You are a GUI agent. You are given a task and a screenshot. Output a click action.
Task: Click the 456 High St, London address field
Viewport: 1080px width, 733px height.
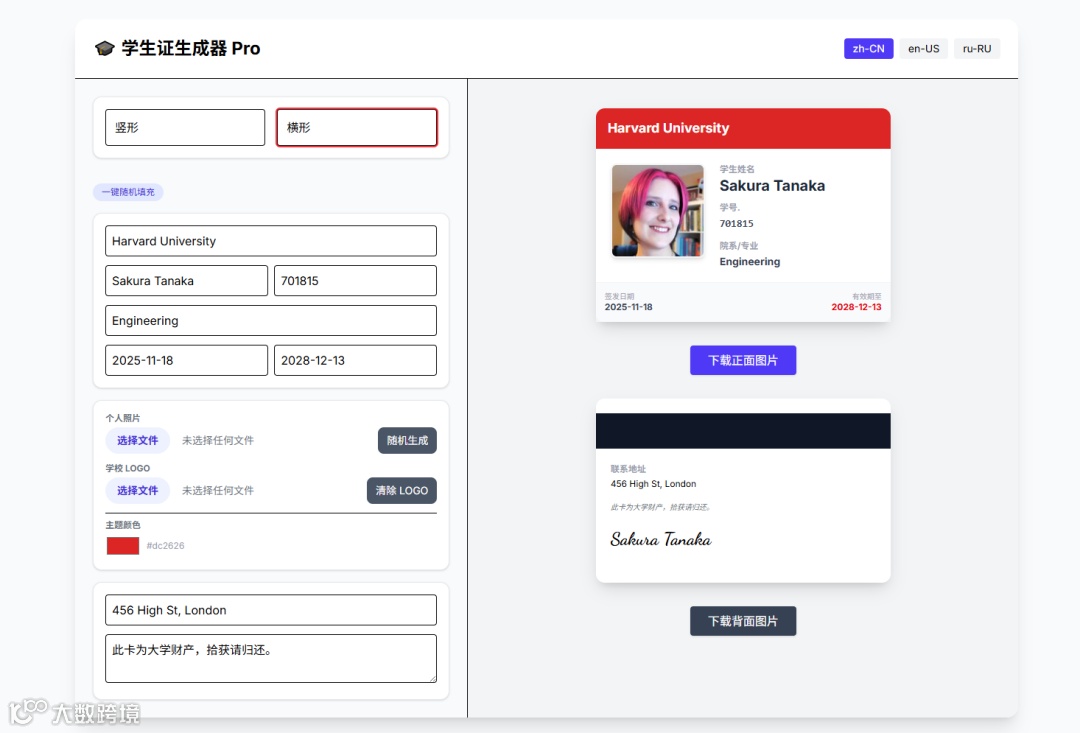coord(271,610)
